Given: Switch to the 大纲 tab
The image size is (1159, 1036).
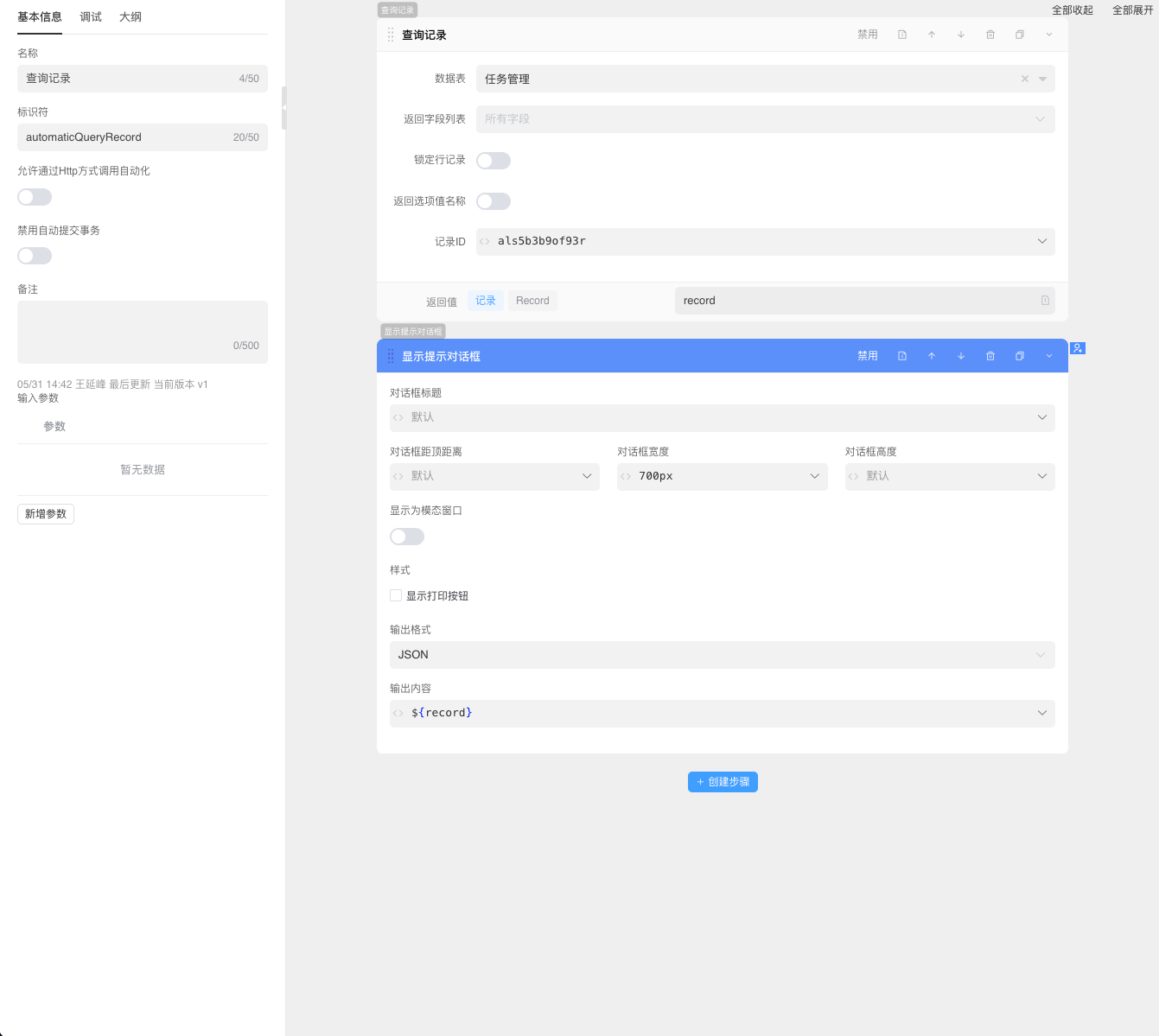Looking at the screenshot, I should [131, 16].
